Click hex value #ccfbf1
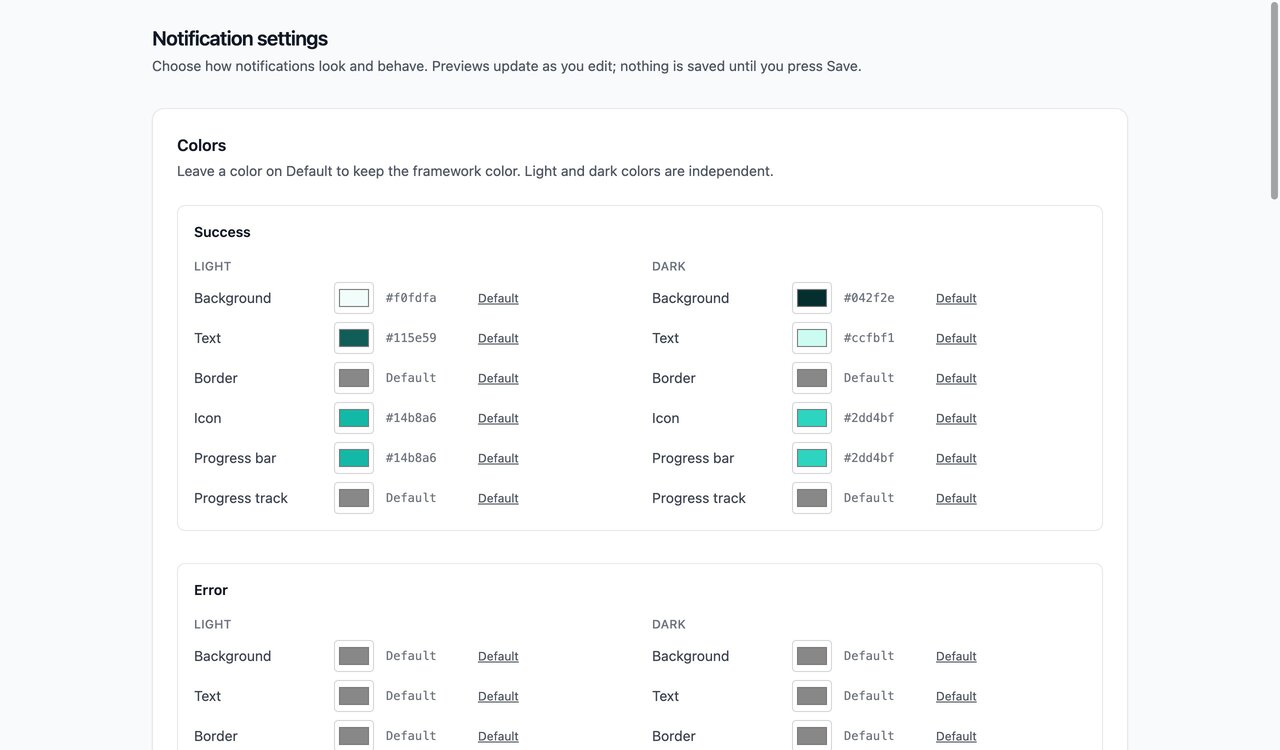The width and height of the screenshot is (1280, 750). (869, 338)
